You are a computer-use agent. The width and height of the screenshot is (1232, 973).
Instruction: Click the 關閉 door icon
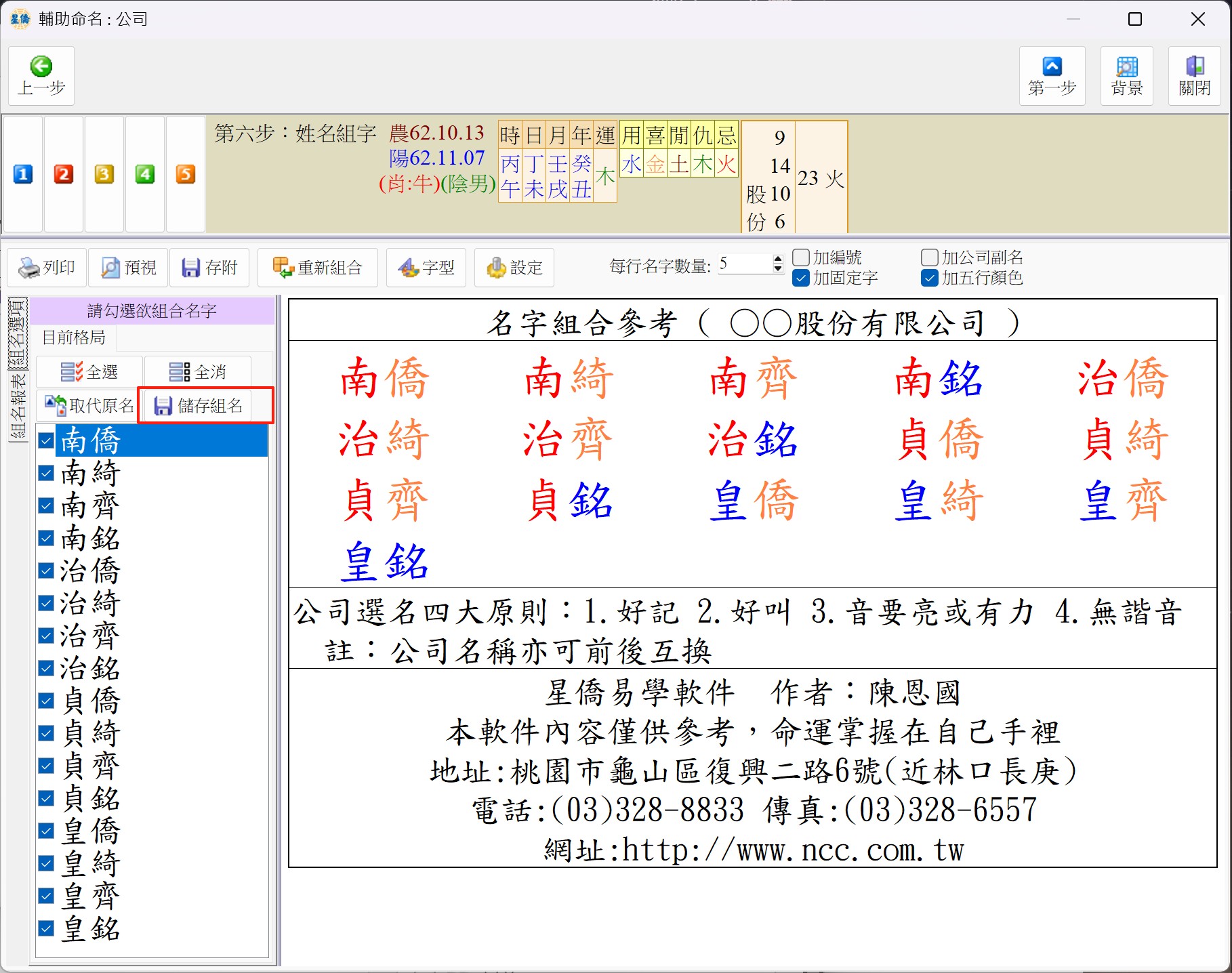[1193, 75]
